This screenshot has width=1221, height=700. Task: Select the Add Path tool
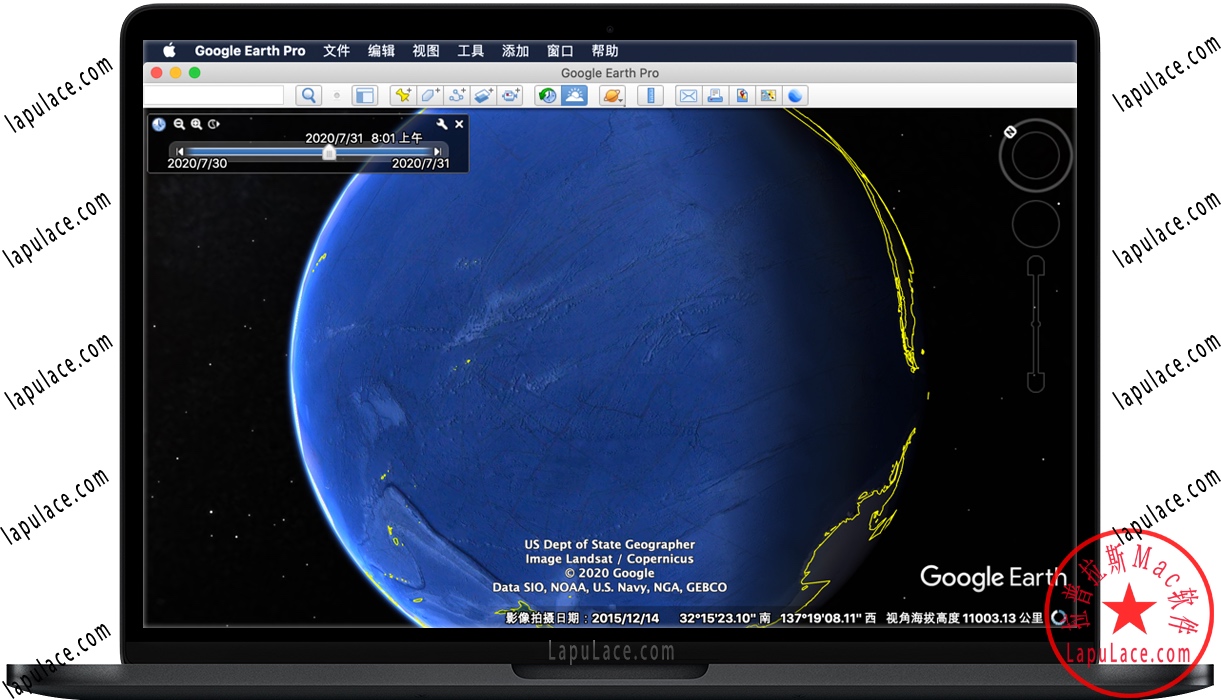tap(457, 96)
